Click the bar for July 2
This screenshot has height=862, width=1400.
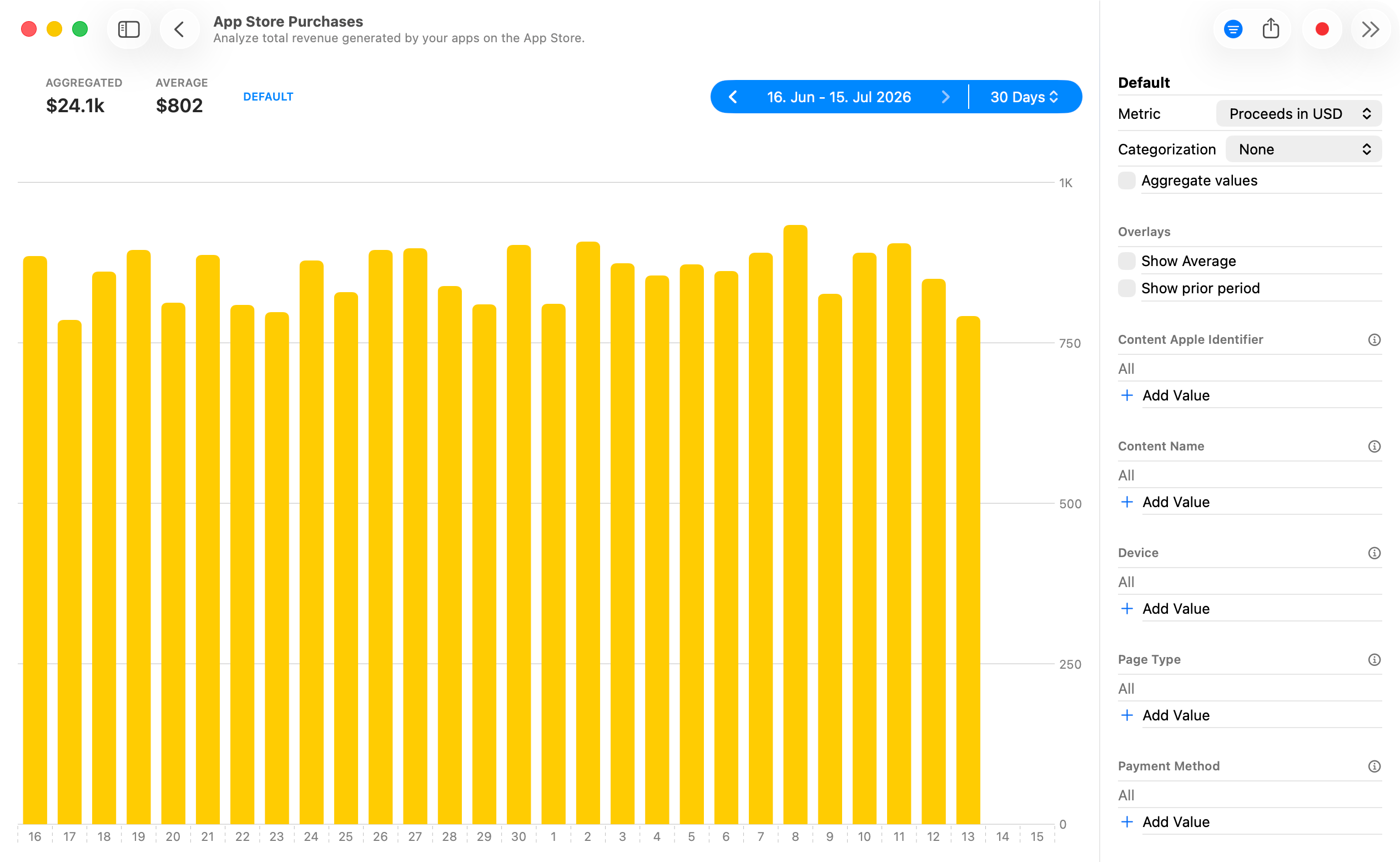(x=587, y=533)
